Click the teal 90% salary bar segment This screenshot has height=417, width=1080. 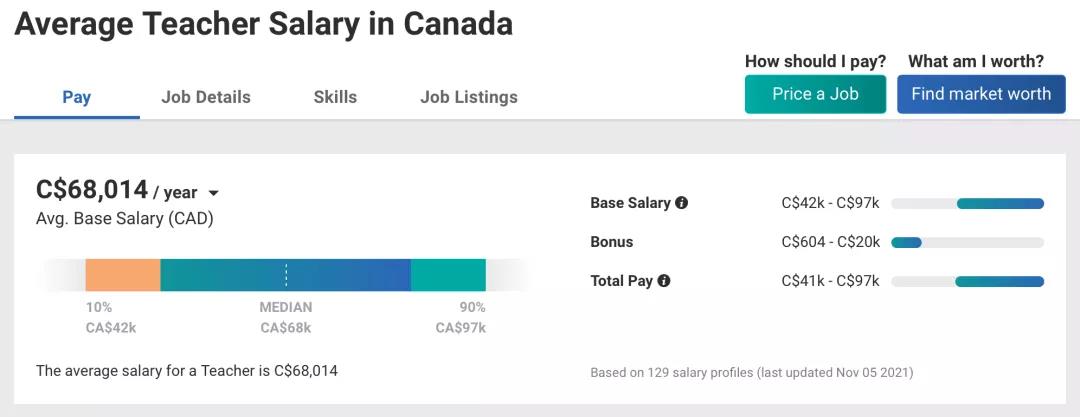pyautogui.click(x=448, y=275)
